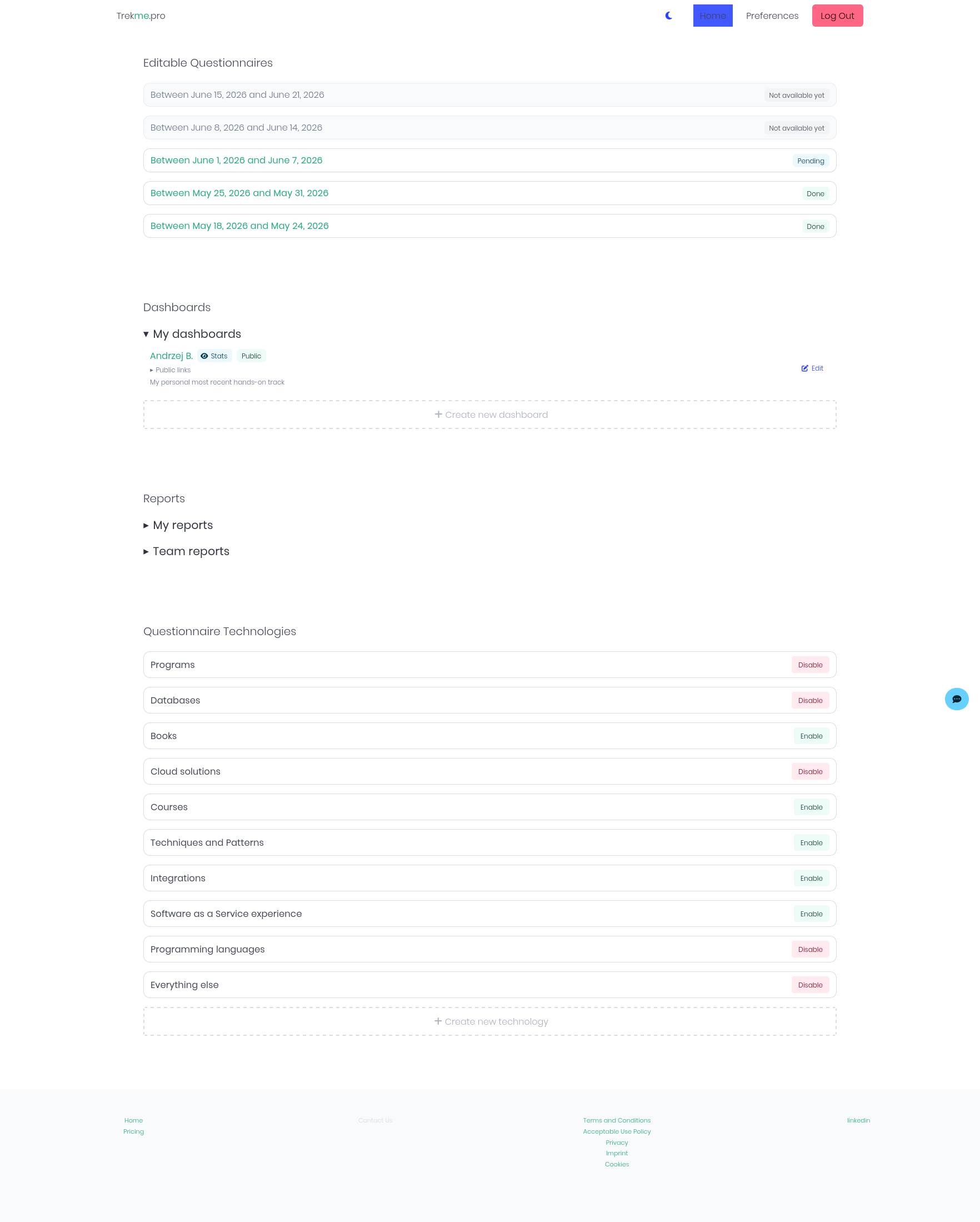Image resolution: width=980 pixels, height=1222 pixels.
Task: Open Terms and Conditions footer link
Action: tap(617, 1120)
